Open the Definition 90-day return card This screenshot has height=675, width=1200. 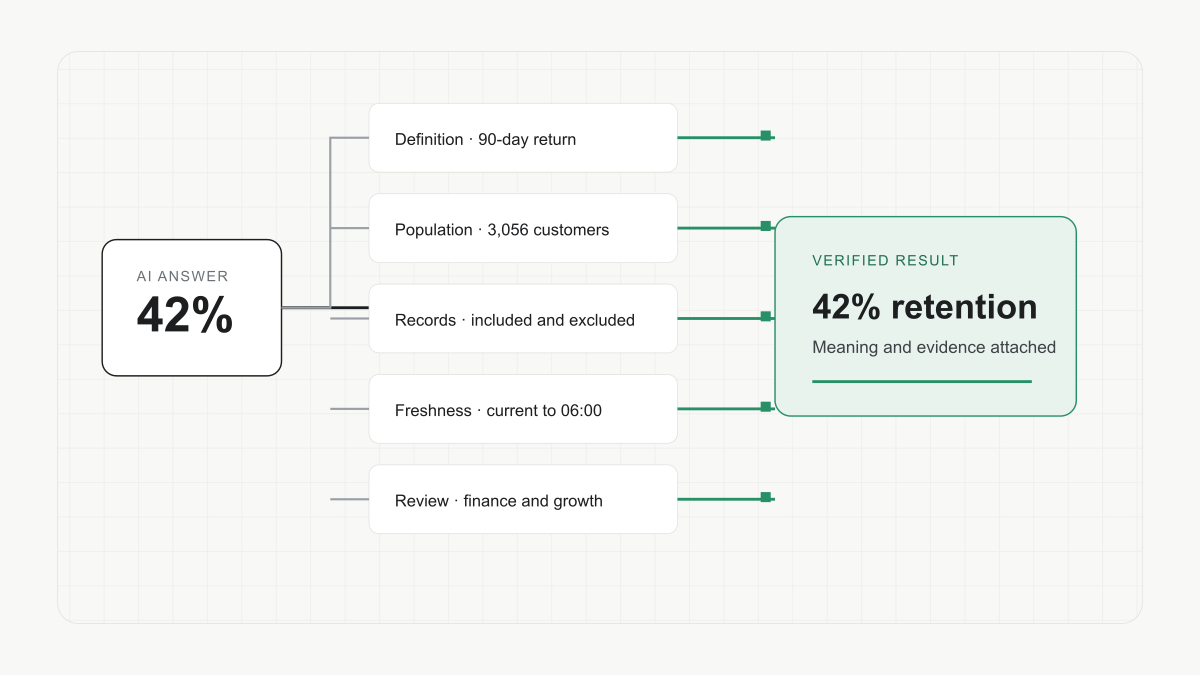(x=523, y=138)
